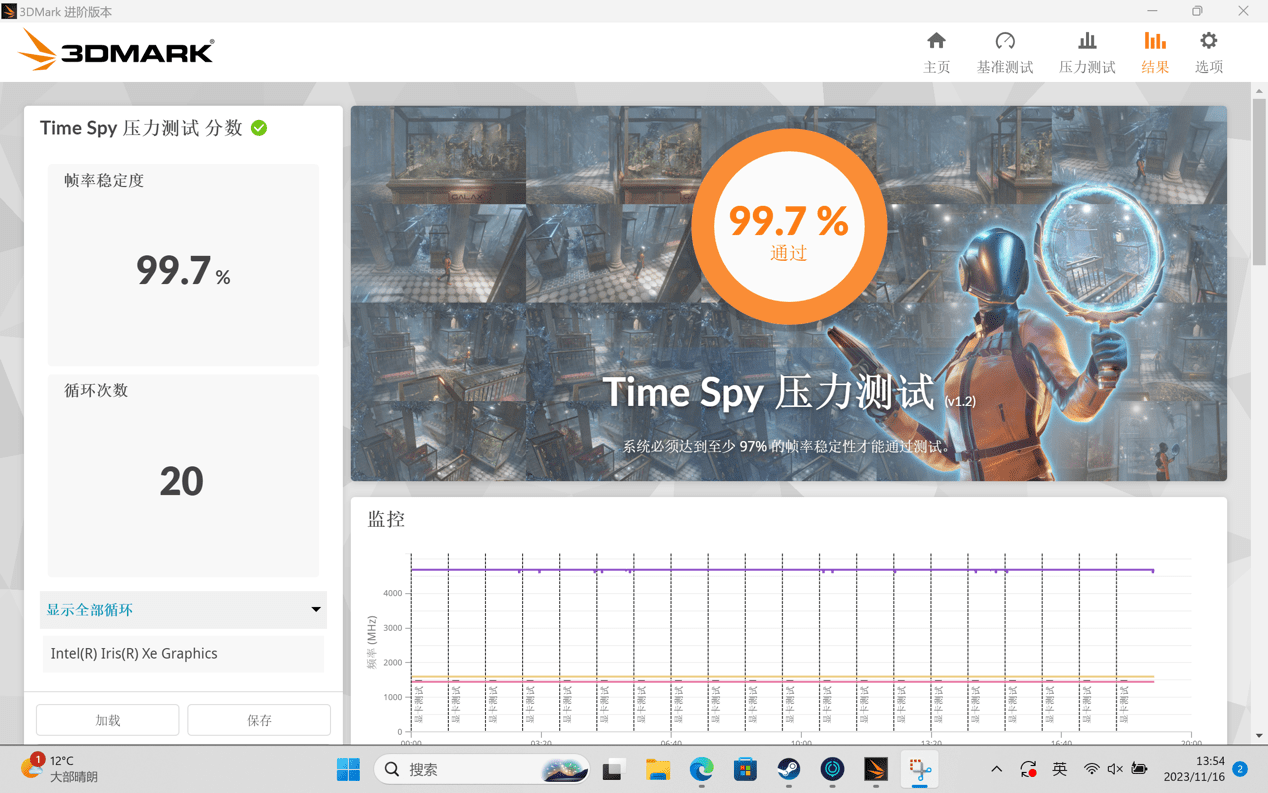The width and height of the screenshot is (1268, 793).
Task: Click the page's vertical scrollbar thumb
Action: coord(1259,180)
